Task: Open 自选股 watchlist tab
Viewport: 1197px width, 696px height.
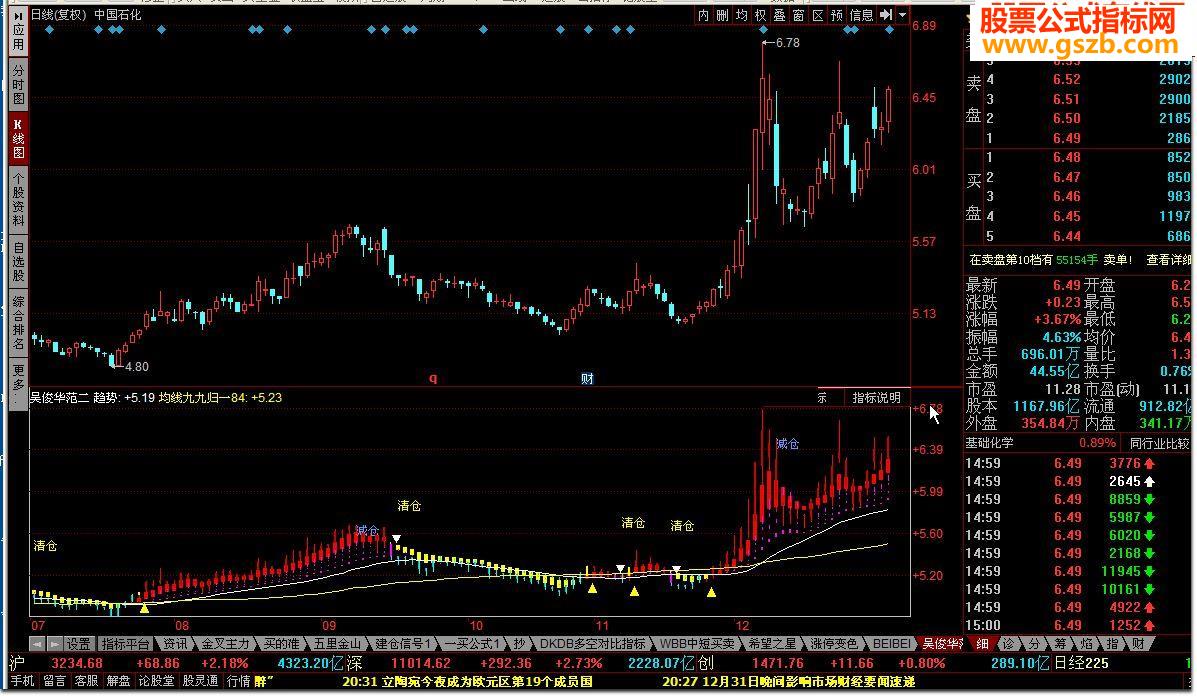Action: pyautogui.click(x=18, y=262)
